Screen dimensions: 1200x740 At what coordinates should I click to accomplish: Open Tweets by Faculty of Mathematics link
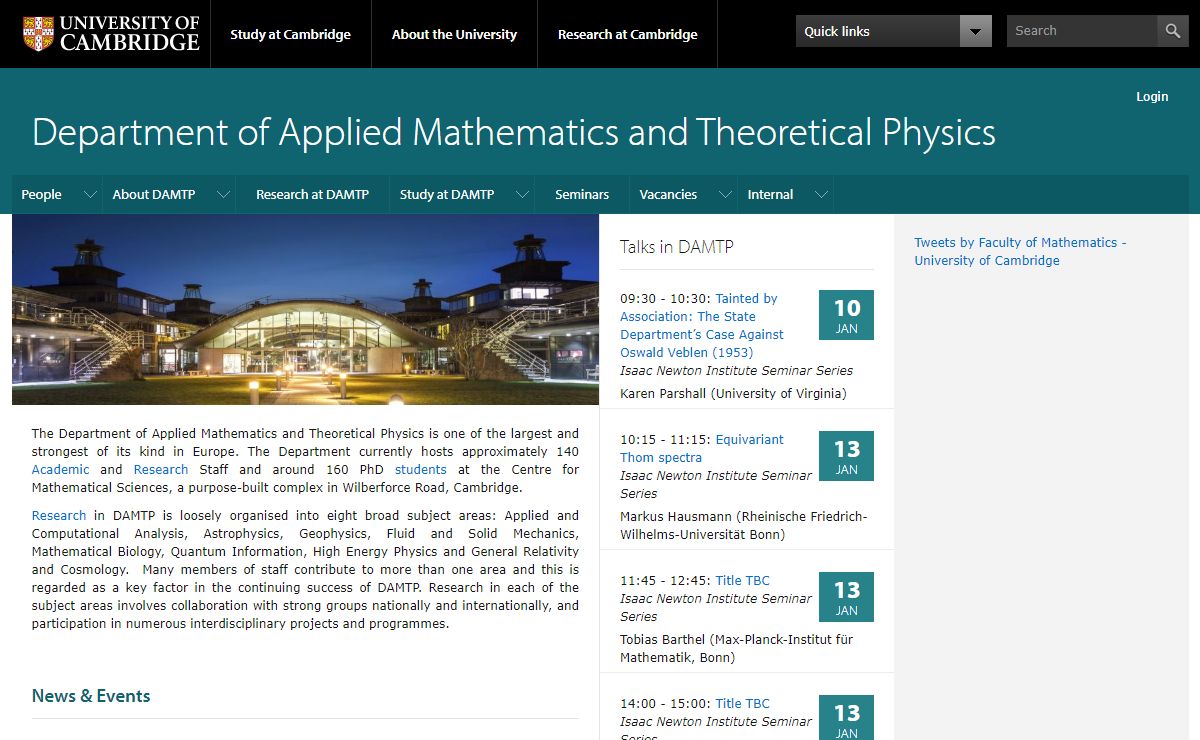coord(1020,251)
